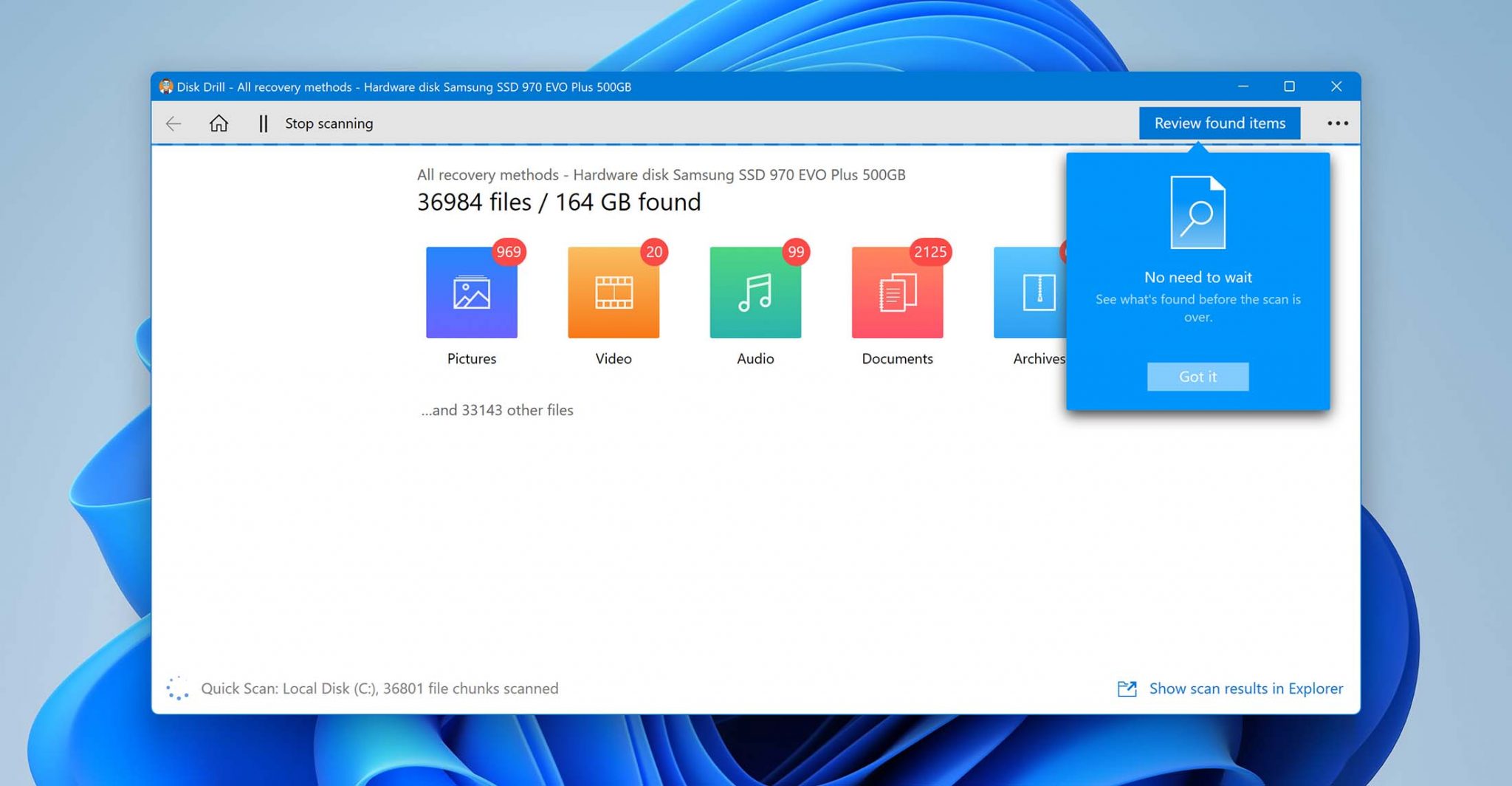Open the Video category tile

click(x=613, y=293)
